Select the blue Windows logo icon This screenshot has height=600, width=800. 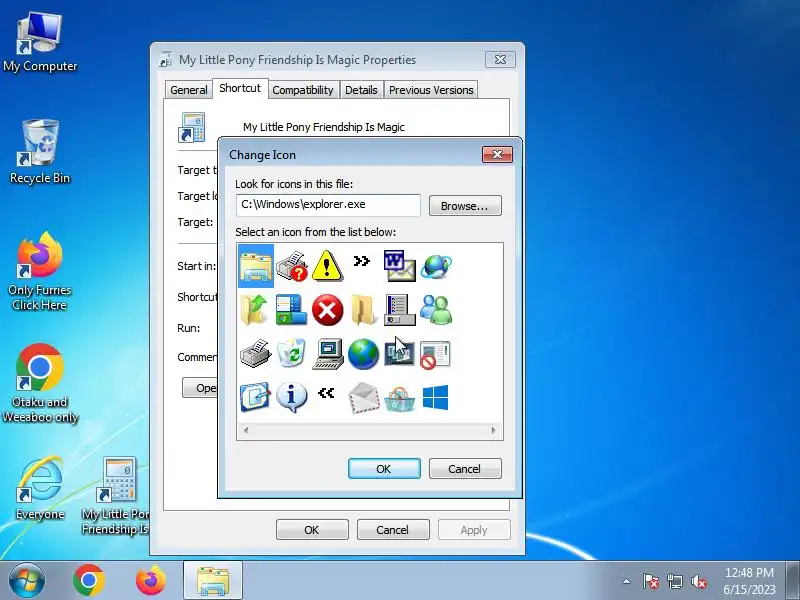[435, 397]
